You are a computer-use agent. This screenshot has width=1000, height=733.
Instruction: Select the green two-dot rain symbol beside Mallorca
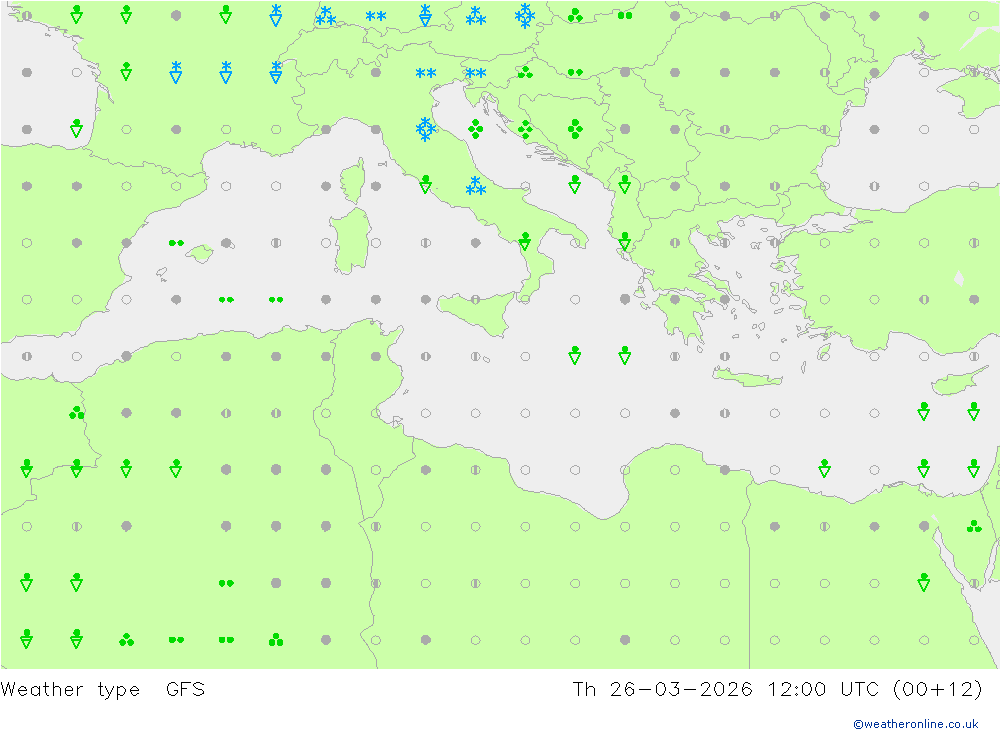coord(176,243)
